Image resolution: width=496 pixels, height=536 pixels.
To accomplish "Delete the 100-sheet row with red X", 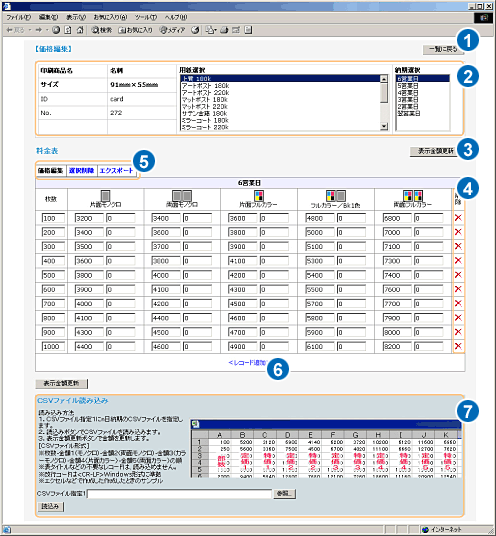I will coord(458,218).
